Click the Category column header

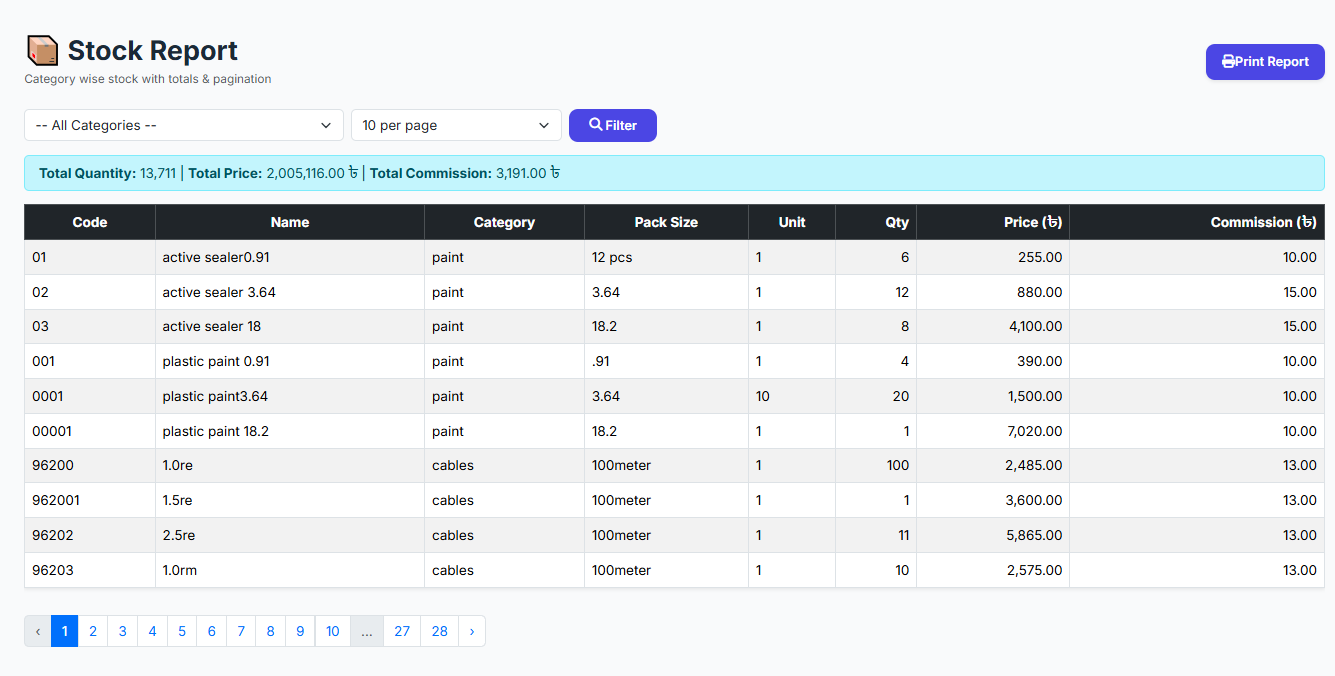point(504,222)
